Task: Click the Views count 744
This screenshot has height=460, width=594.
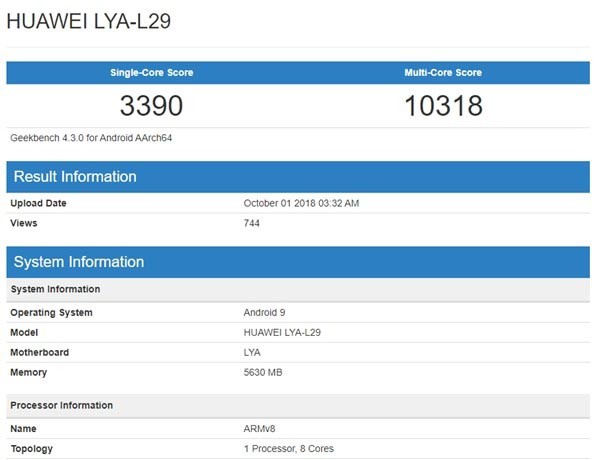Action: (252, 223)
